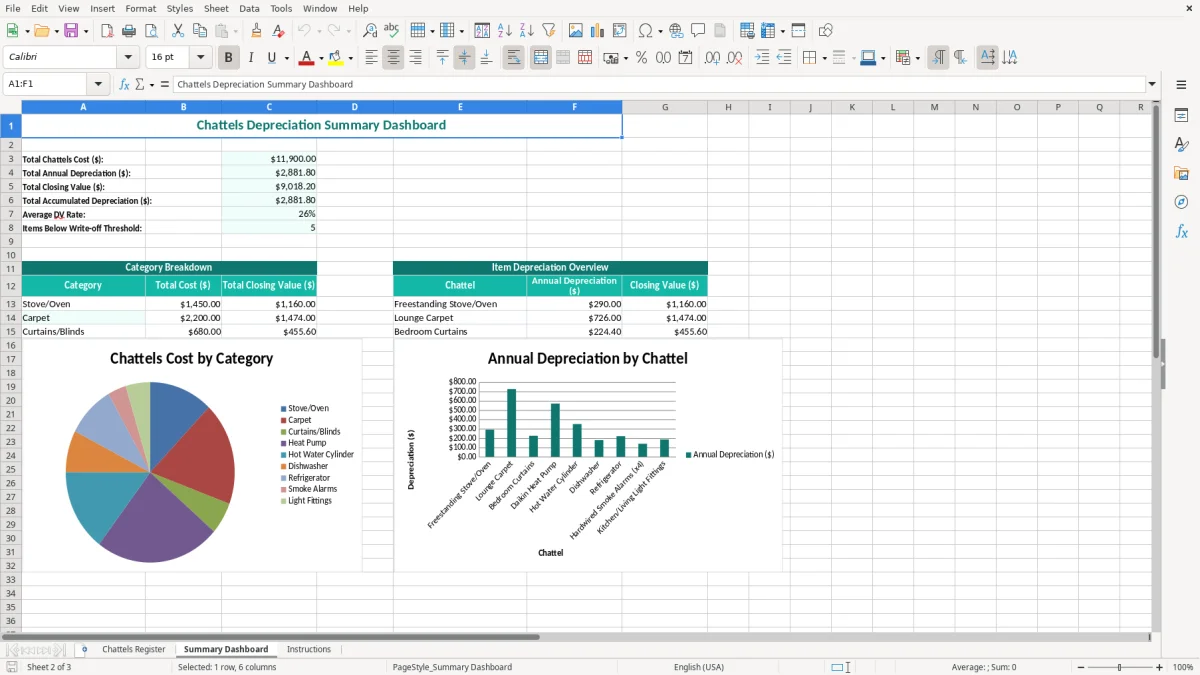The height and width of the screenshot is (675, 1200).
Task: Select the row 13 header
Action: [10, 304]
